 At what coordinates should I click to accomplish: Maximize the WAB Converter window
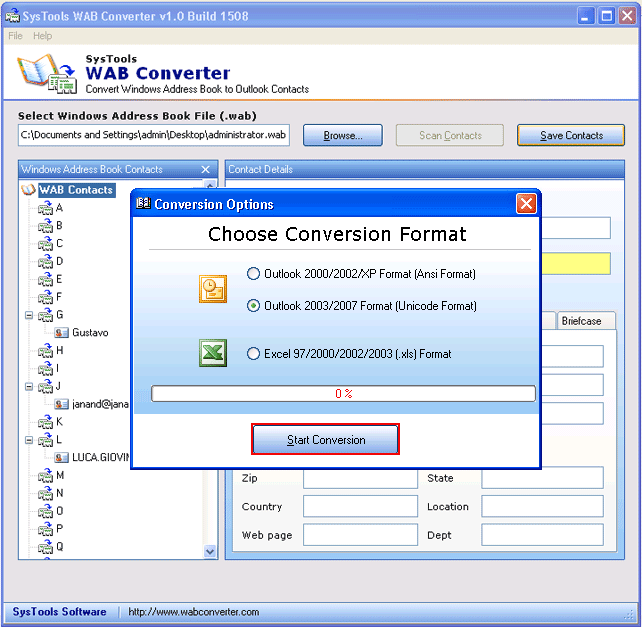coord(606,16)
